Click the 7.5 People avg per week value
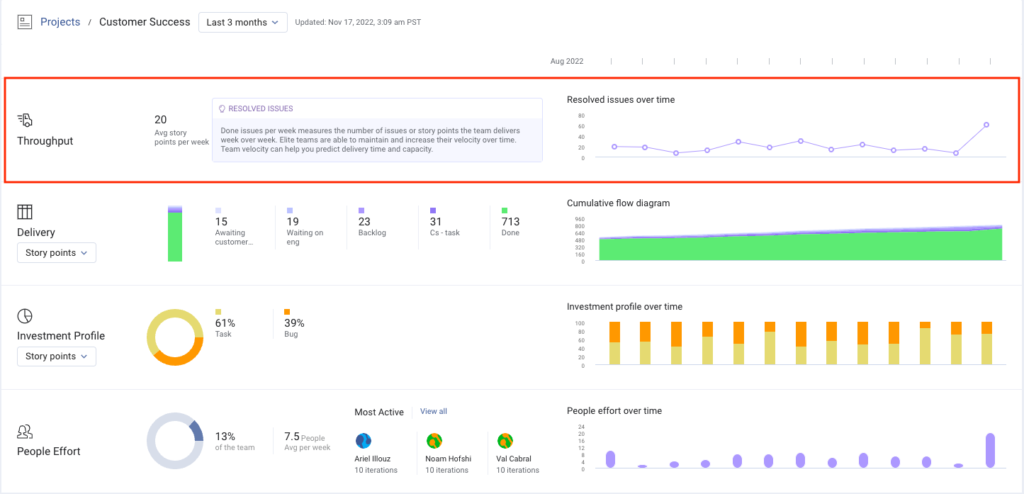The width and height of the screenshot is (1024, 494). [x=292, y=436]
